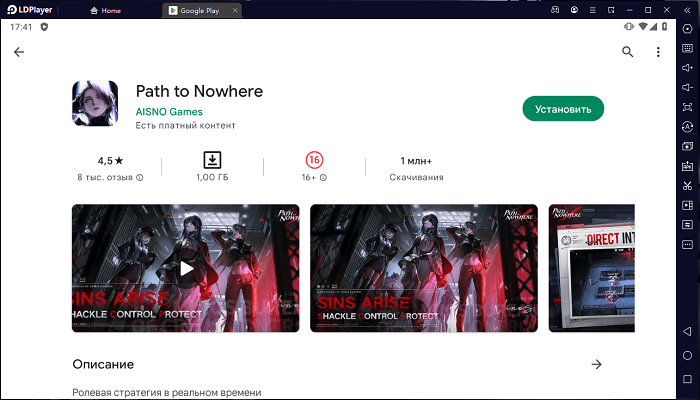Click the 4,5 star rating text
The height and width of the screenshot is (400, 700).
click(x=110, y=161)
